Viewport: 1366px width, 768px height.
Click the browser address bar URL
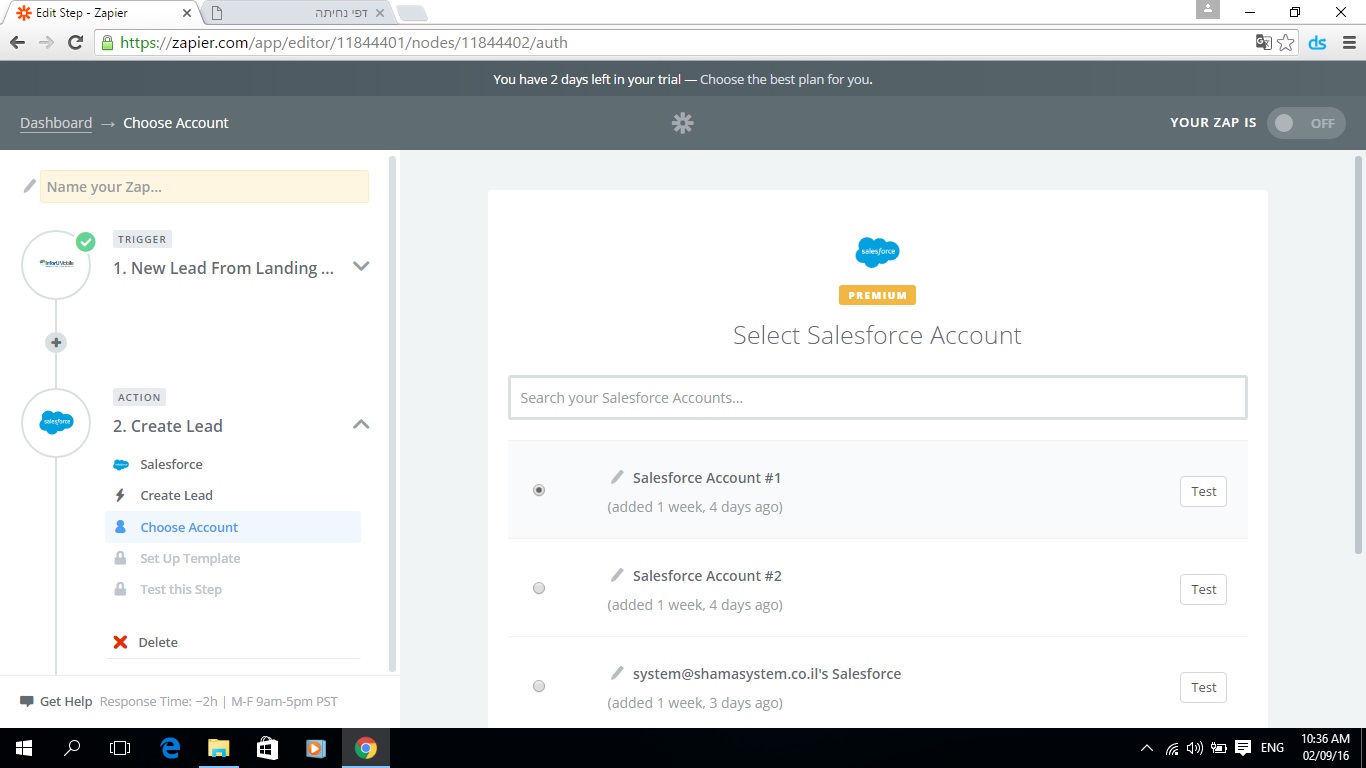pyautogui.click(x=344, y=43)
